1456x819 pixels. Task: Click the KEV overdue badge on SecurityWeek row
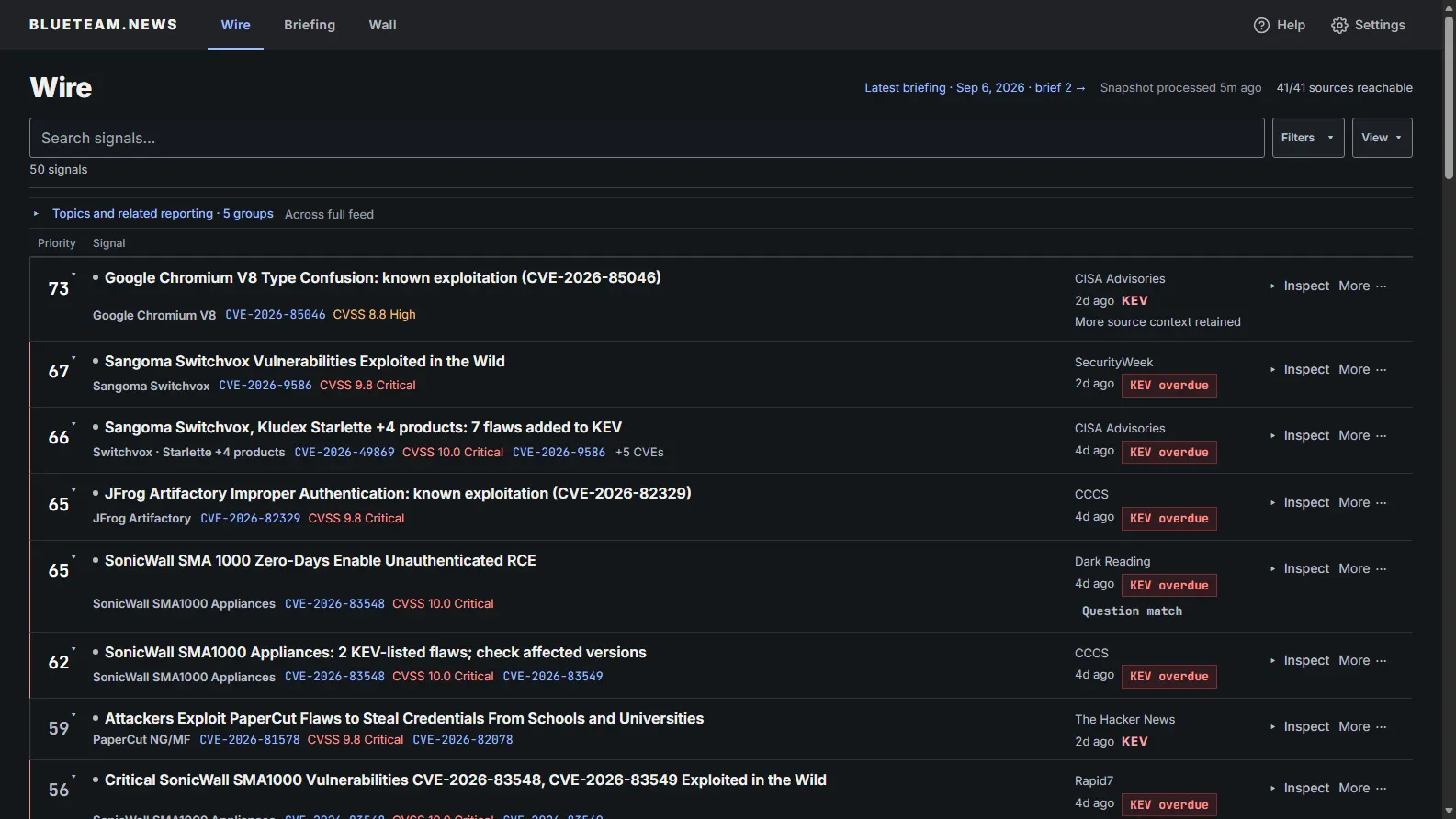pyautogui.click(x=1168, y=386)
